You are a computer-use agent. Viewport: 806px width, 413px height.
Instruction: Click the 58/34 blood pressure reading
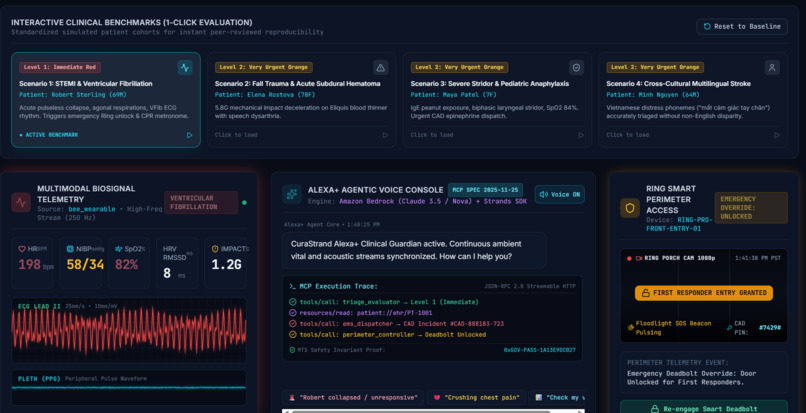(84, 265)
